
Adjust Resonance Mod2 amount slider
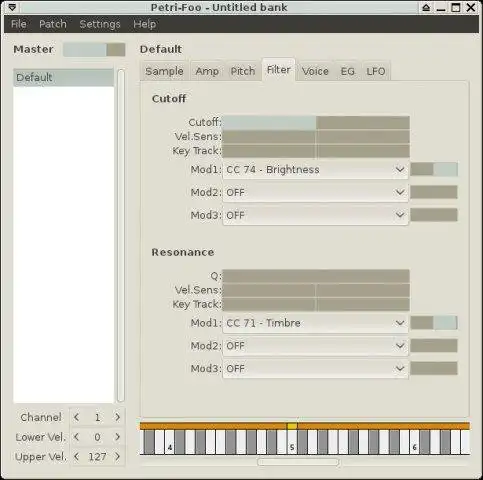click(x=434, y=346)
